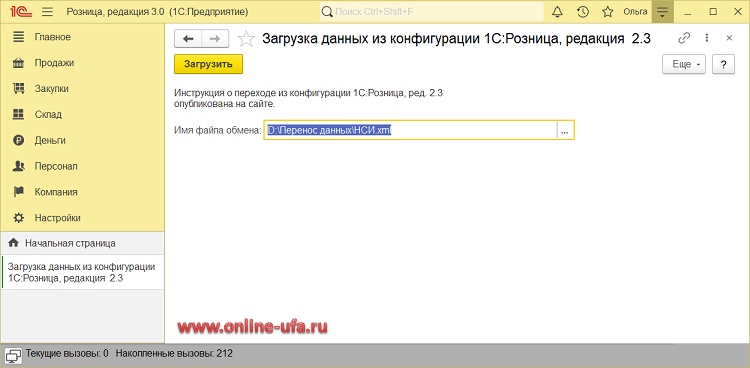The height and width of the screenshot is (368, 750).
Task: Click the Деньги ruble coin icon
Action: click(x=19, y=140)
